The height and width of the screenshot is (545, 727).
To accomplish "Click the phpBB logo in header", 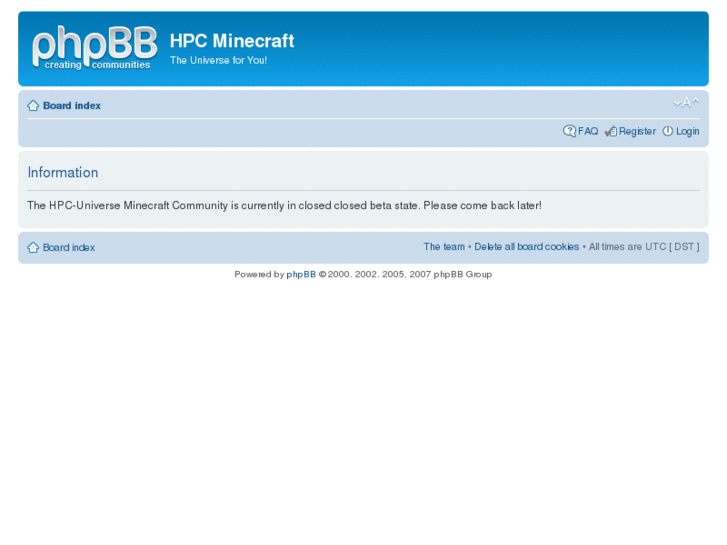I will coord(95,48).
